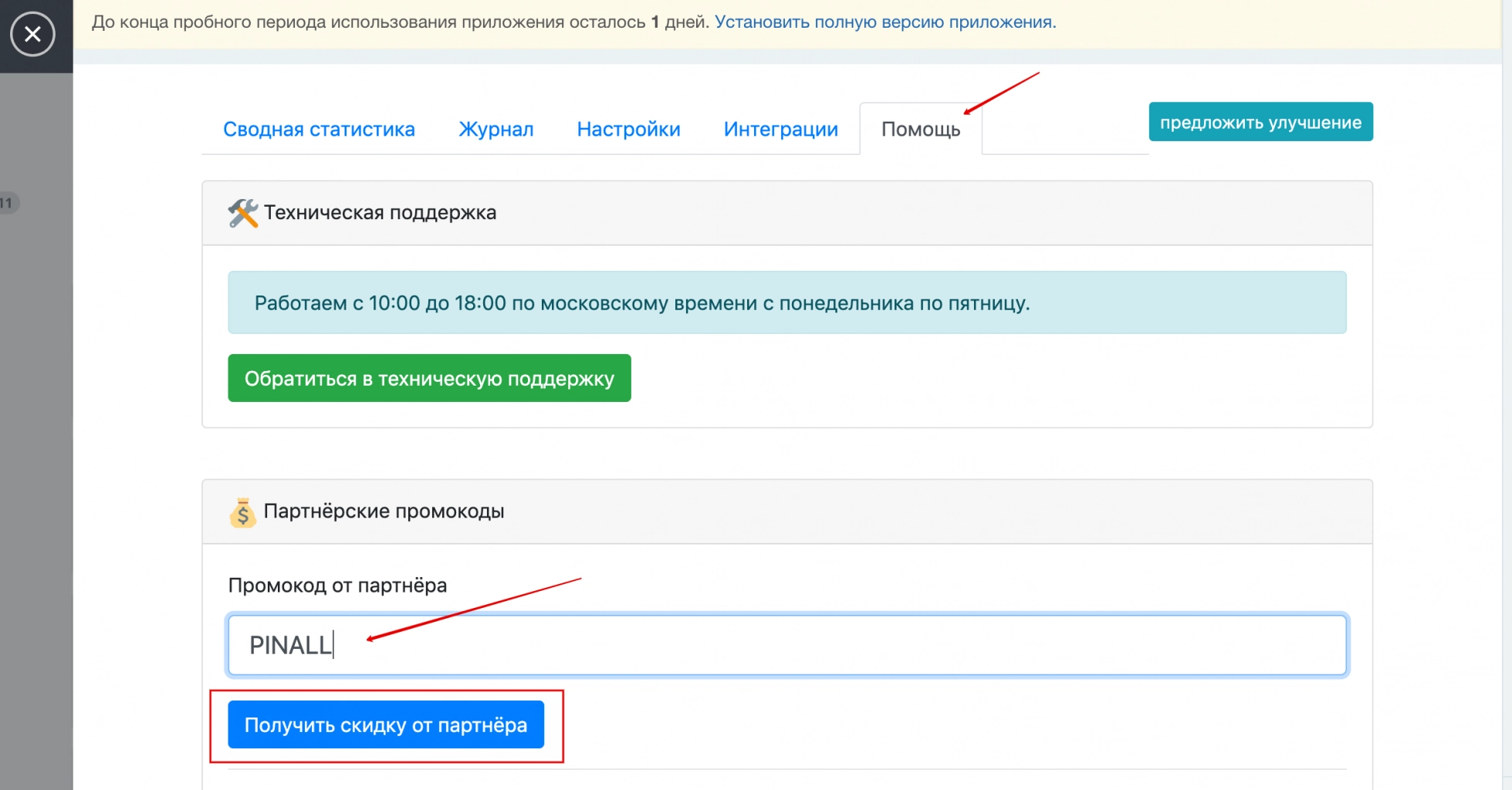Click the grey "11" badge on the left sidebar
1512x790 pixels.
6,203
